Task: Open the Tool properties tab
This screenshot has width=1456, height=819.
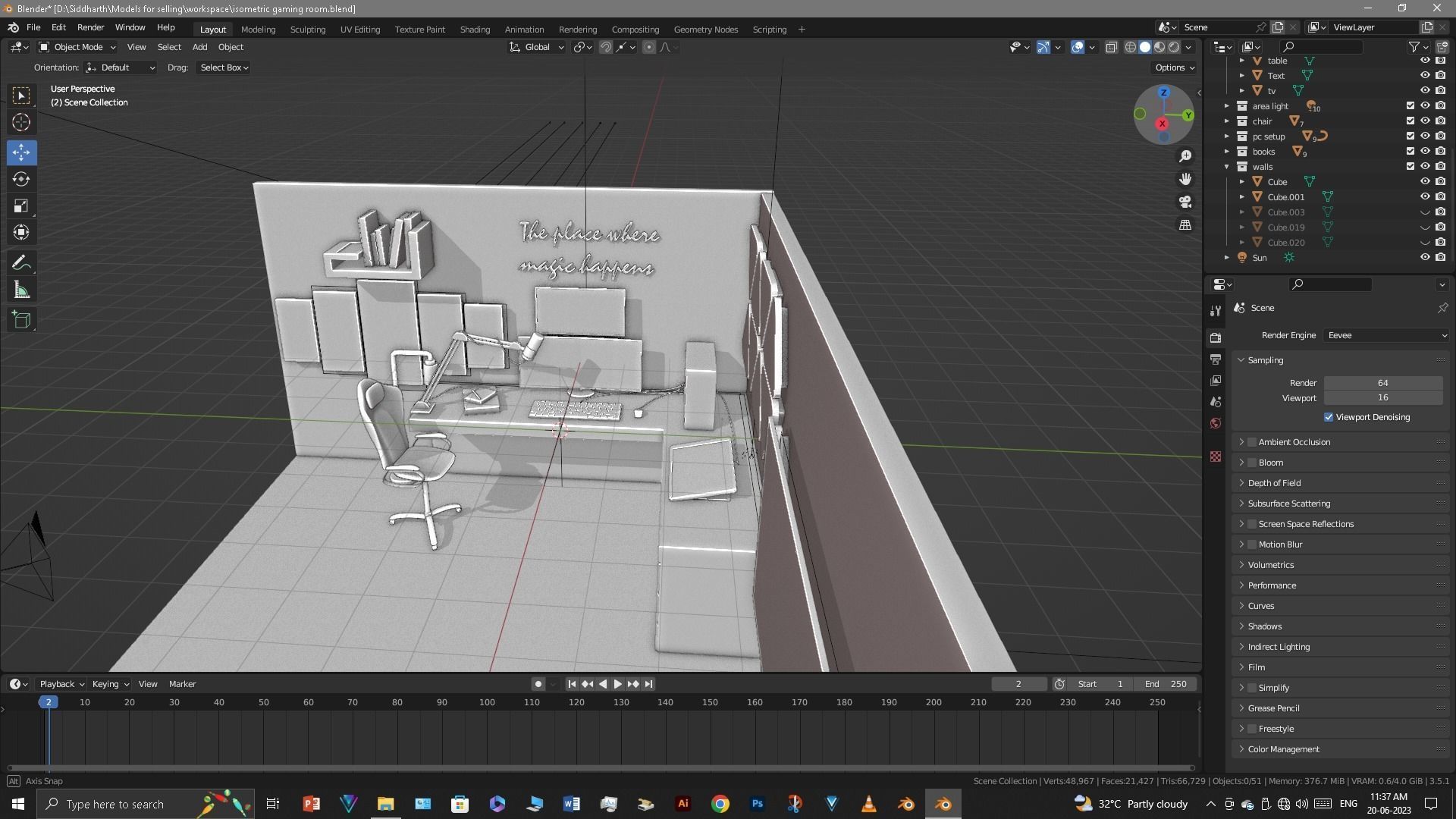Action: tap(1216, 311)
